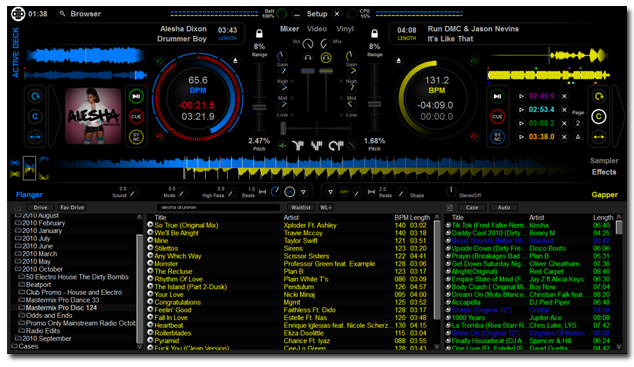Screen dimensions: 634x367
Task: Turn the left channel Gain knob
Action: [x=282, y=56]
